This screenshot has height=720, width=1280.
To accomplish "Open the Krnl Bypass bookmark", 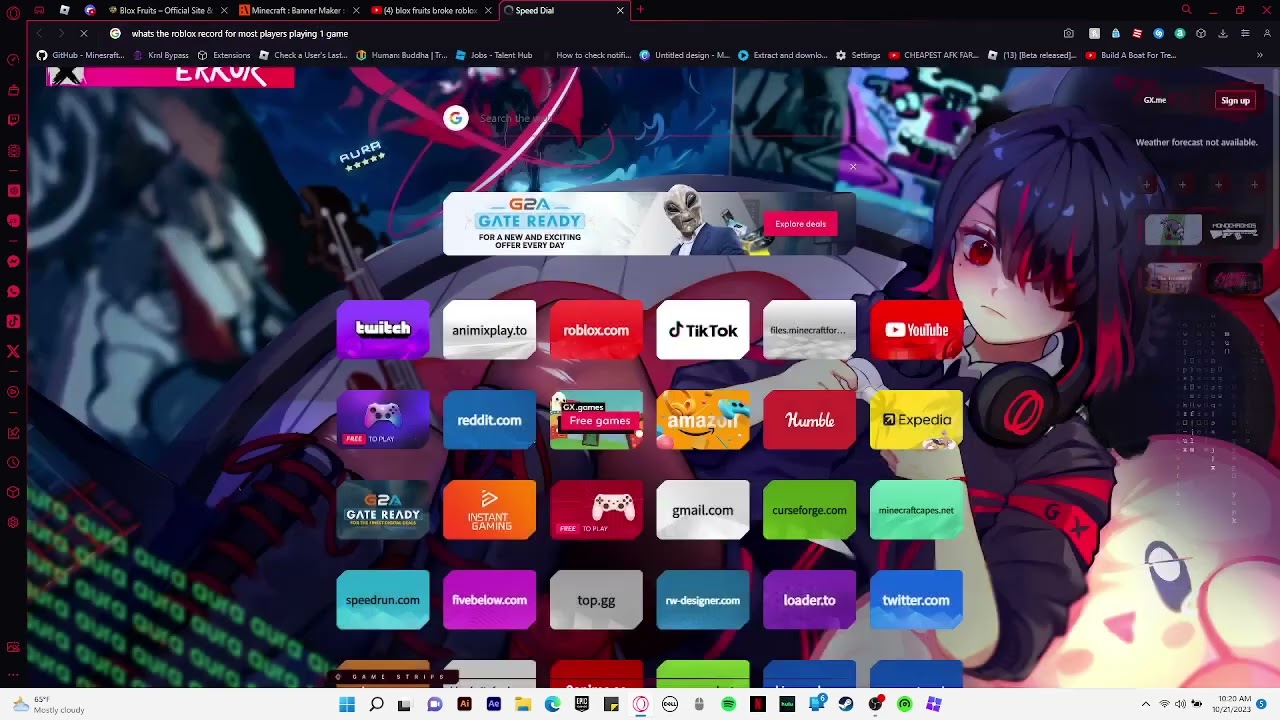I will pos(159,55).
